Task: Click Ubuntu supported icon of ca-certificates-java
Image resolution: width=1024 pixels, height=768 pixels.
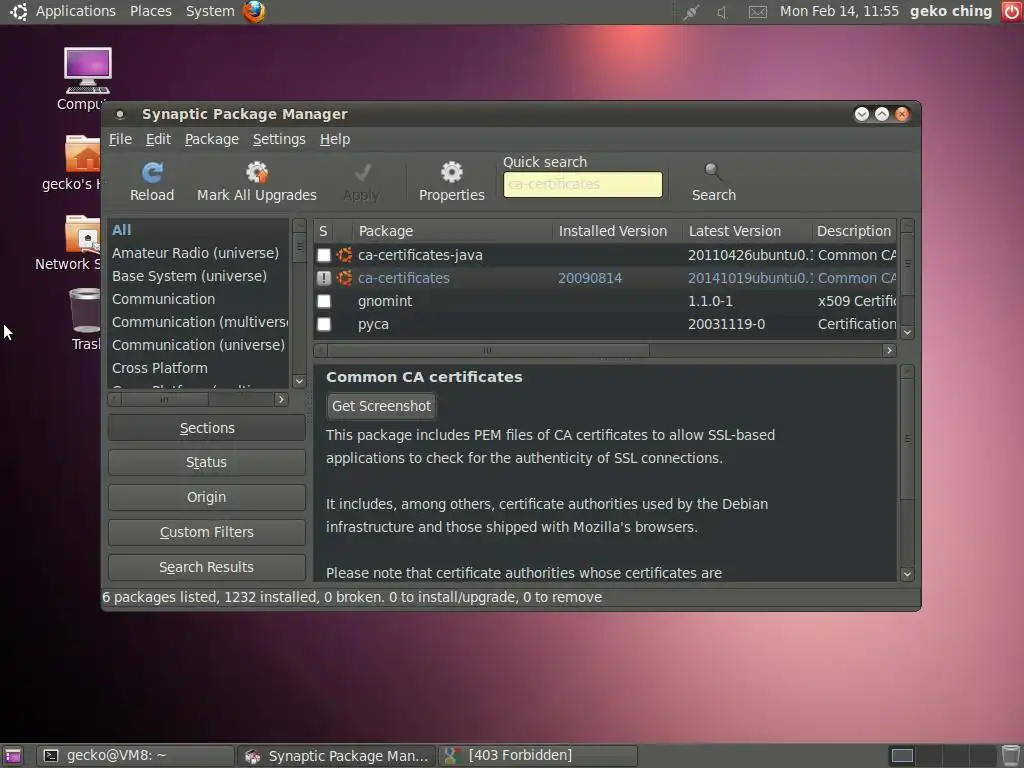Action: coord(344,255)
